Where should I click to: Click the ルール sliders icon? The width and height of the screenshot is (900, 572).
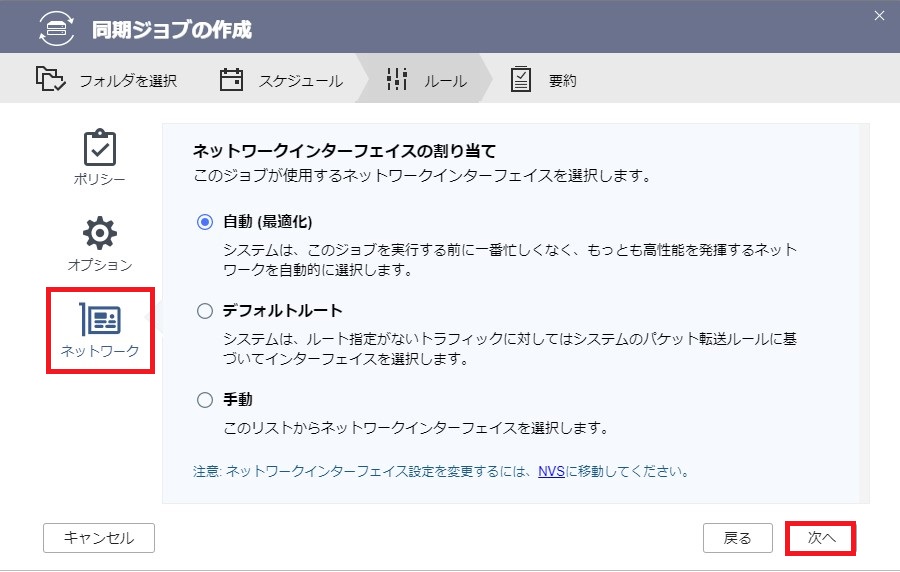(397, 79)
